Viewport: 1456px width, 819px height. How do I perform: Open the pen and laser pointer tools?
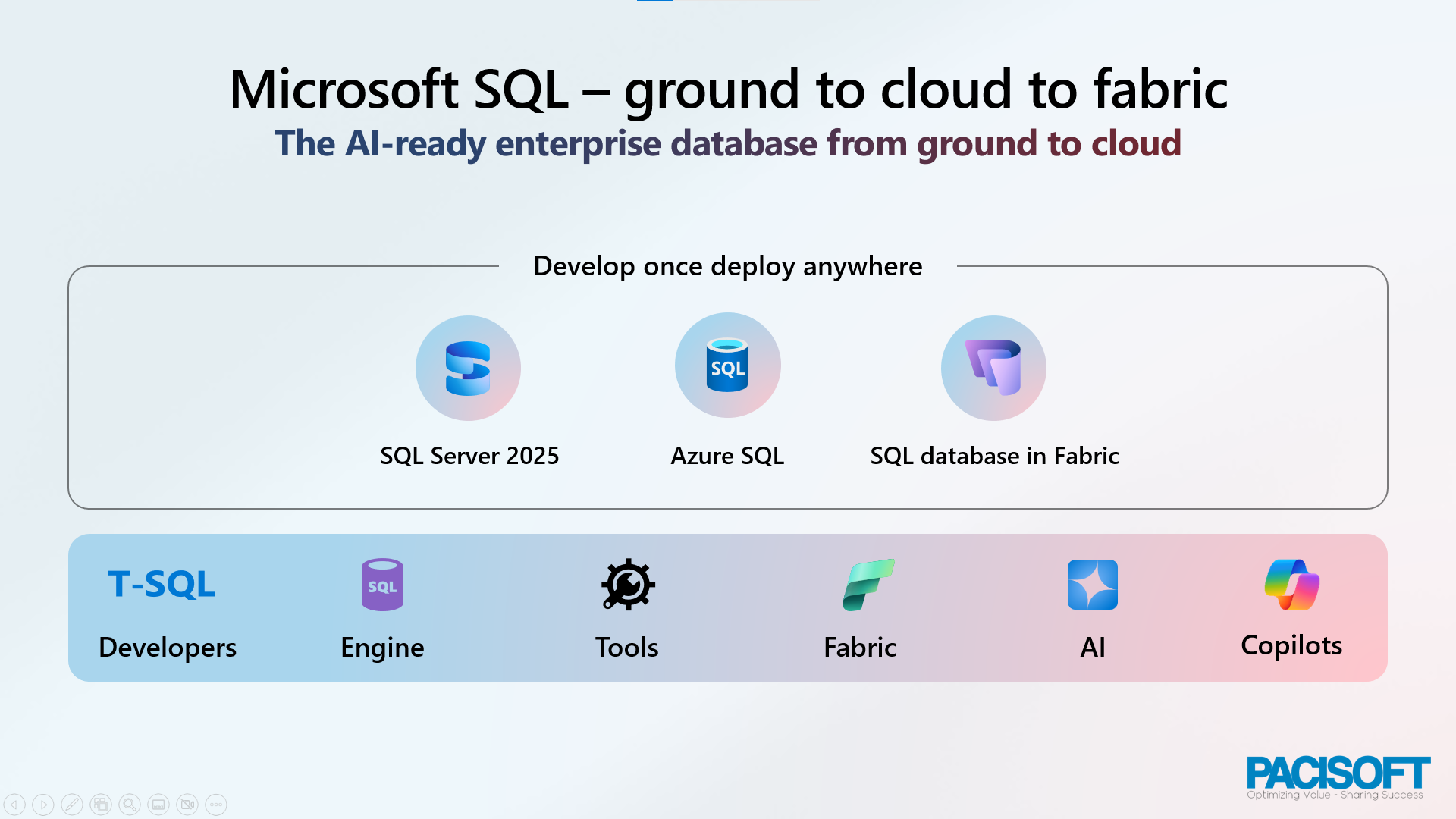pos(72,805)
